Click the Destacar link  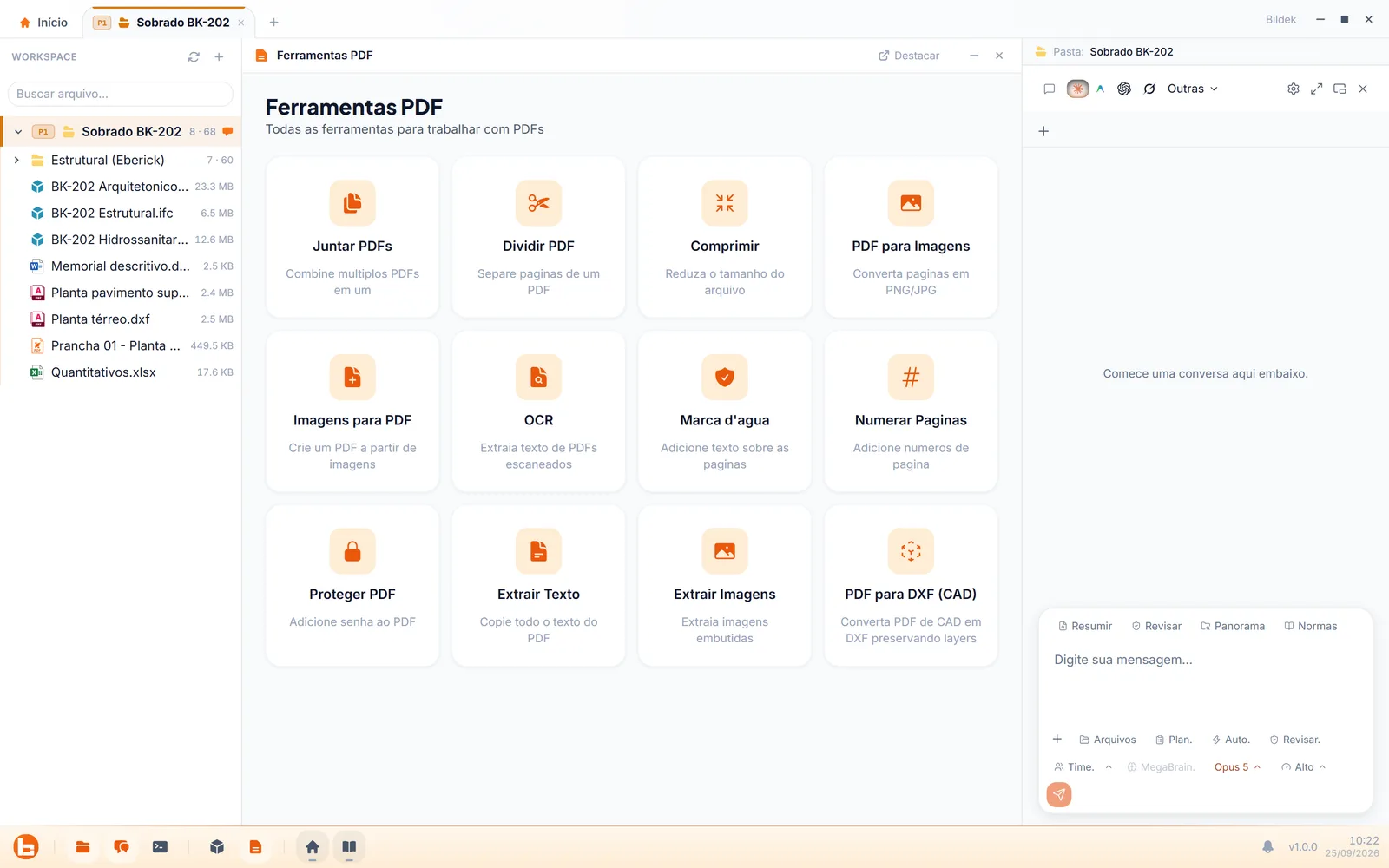pos(909,56)
